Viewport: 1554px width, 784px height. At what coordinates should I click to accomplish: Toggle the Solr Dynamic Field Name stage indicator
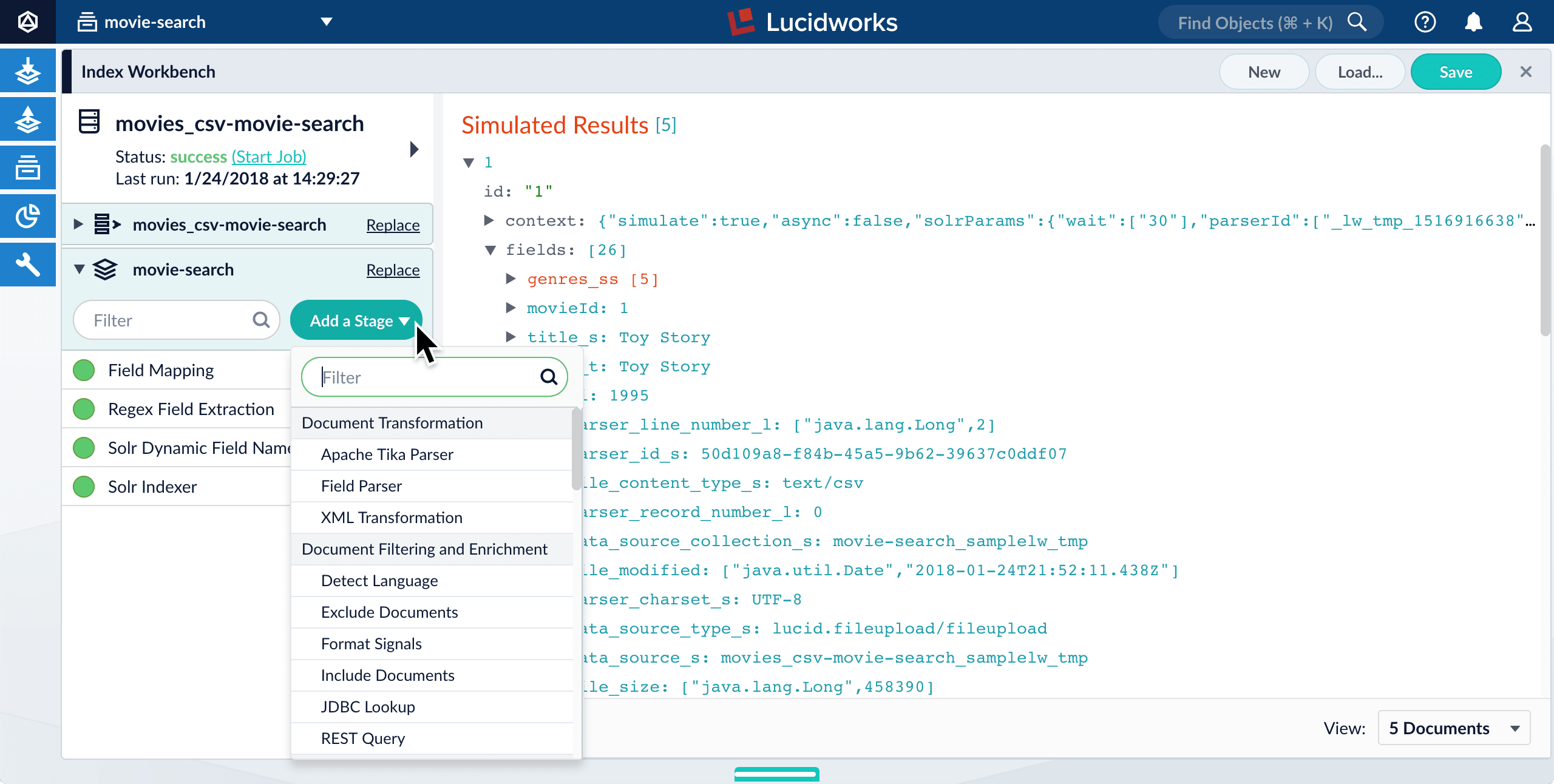pos(84,448)
